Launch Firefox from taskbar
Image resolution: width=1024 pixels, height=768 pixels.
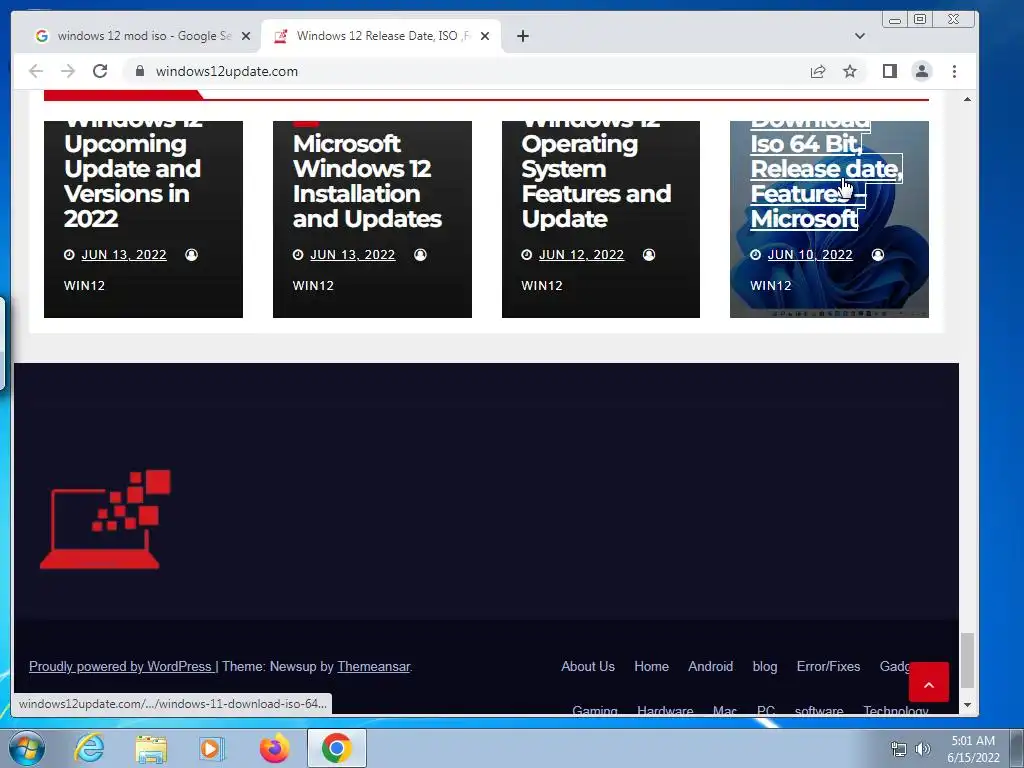274,748
